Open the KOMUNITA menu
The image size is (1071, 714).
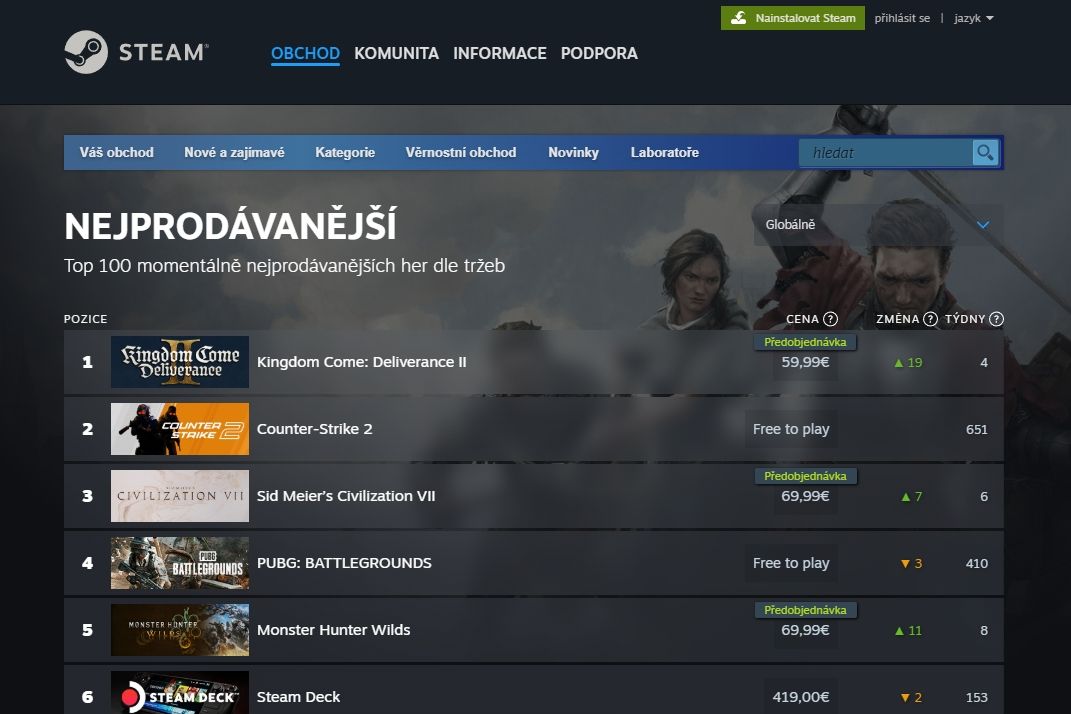coord(396,53)
